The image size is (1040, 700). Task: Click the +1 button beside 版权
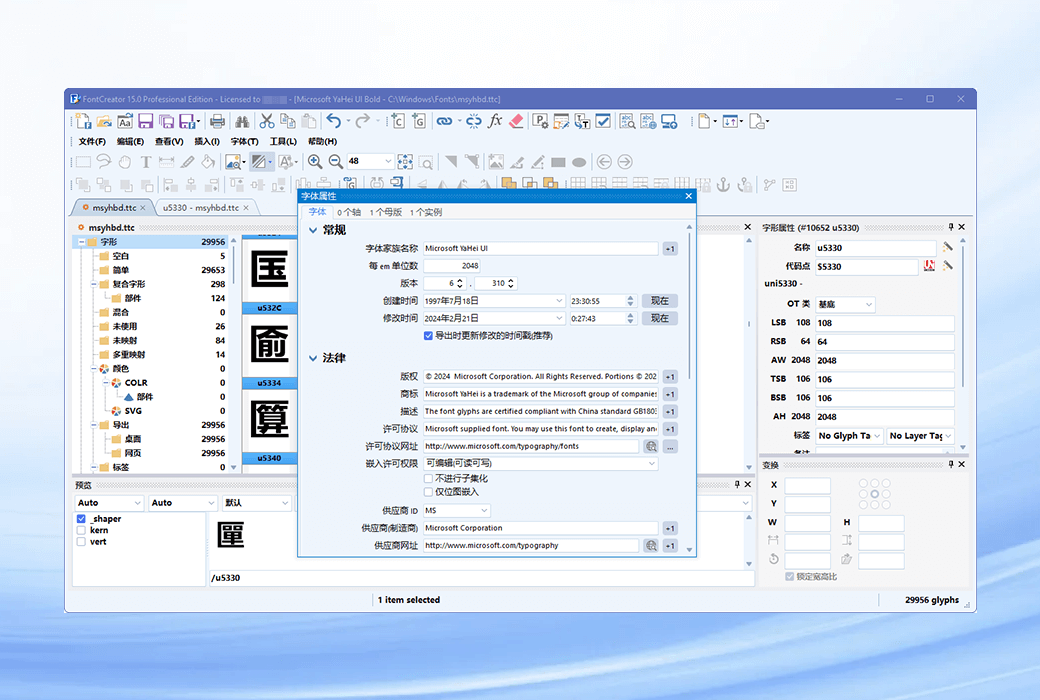[670, 377]
